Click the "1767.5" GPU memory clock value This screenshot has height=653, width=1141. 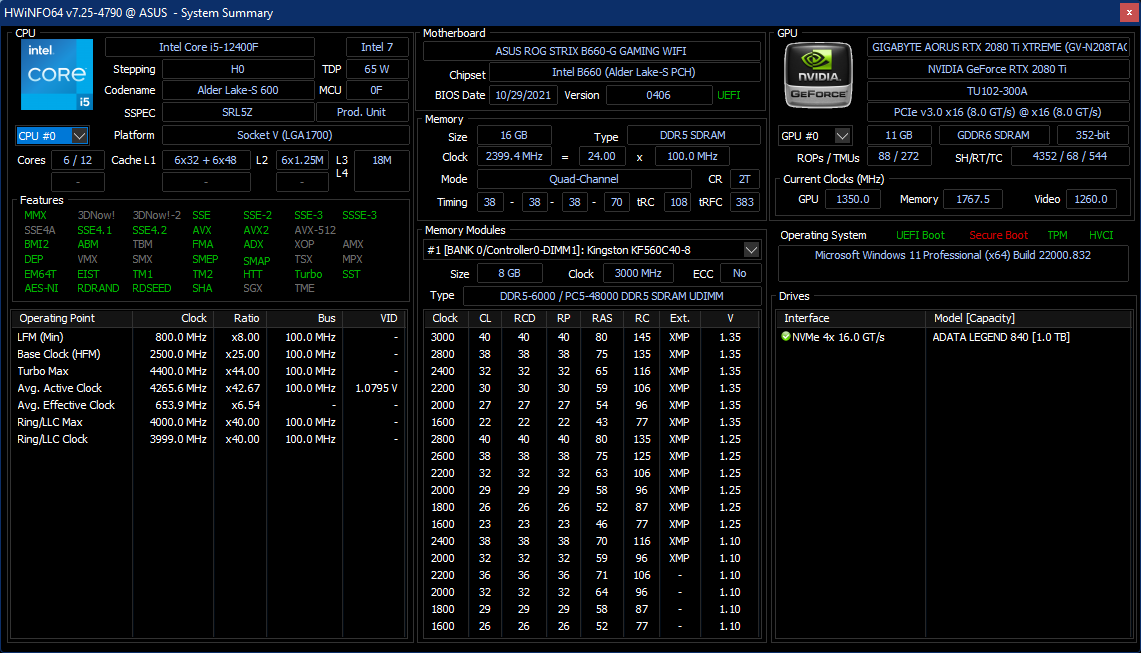point(973,199)
